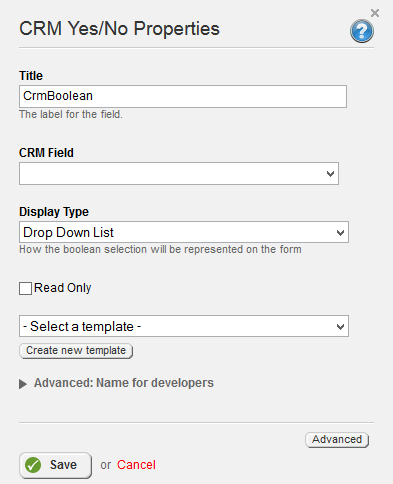Save the field properties

point(55,465)
